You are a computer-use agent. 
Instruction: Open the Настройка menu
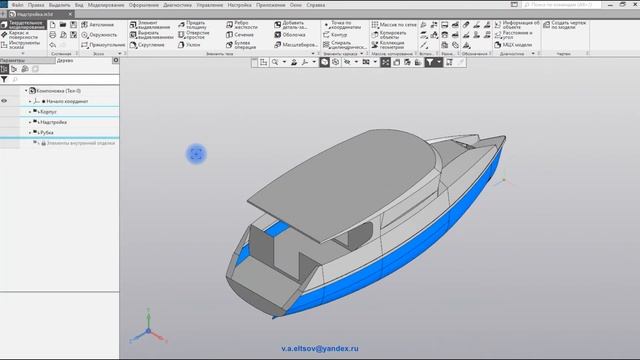[x=239, y=5]
